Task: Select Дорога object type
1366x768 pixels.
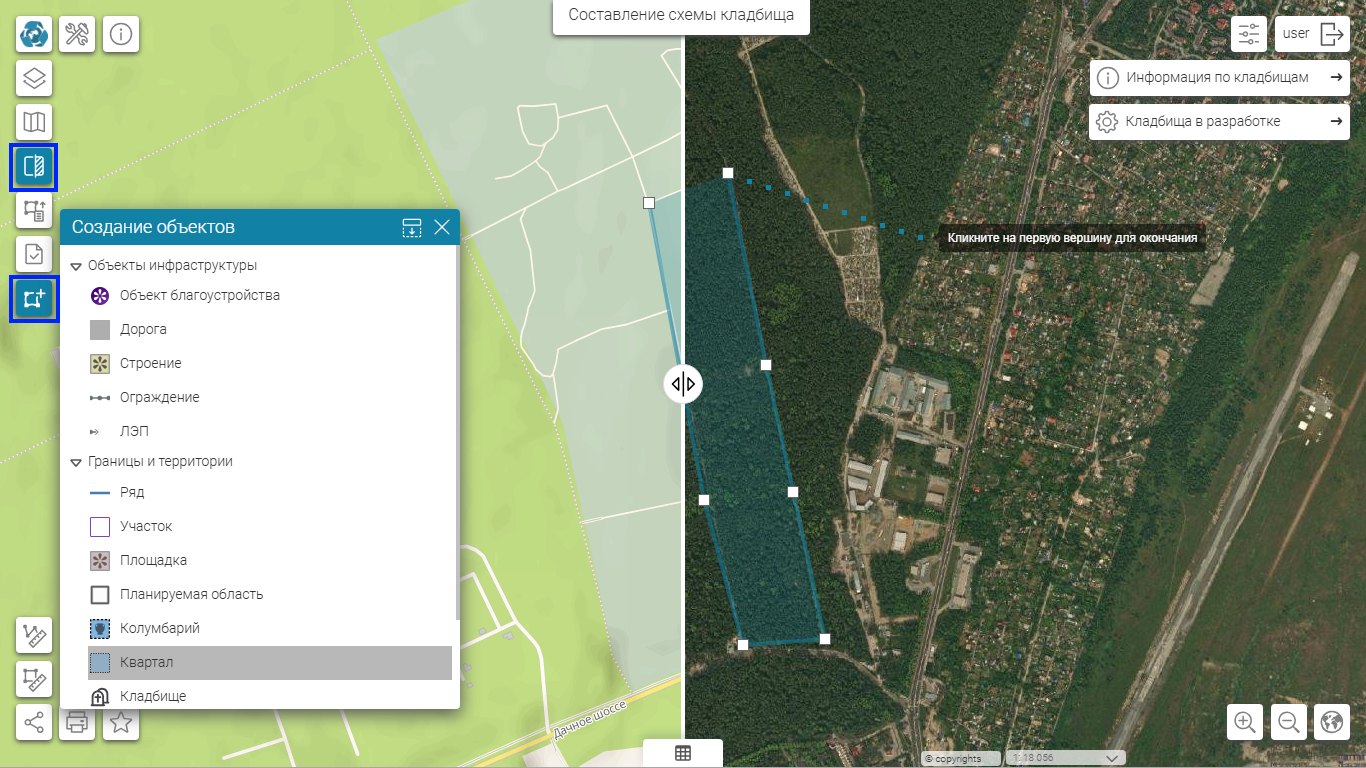Action: pyautogui.click(x=143, y=329)
